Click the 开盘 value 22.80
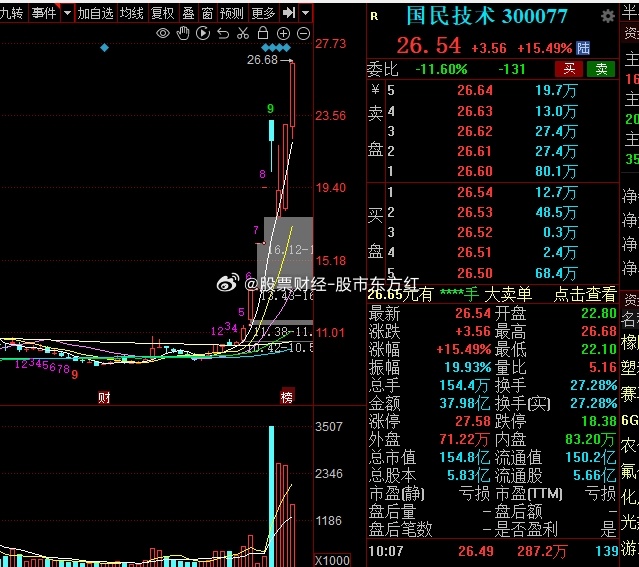The image size is (639, 567). tap(599, 313)
